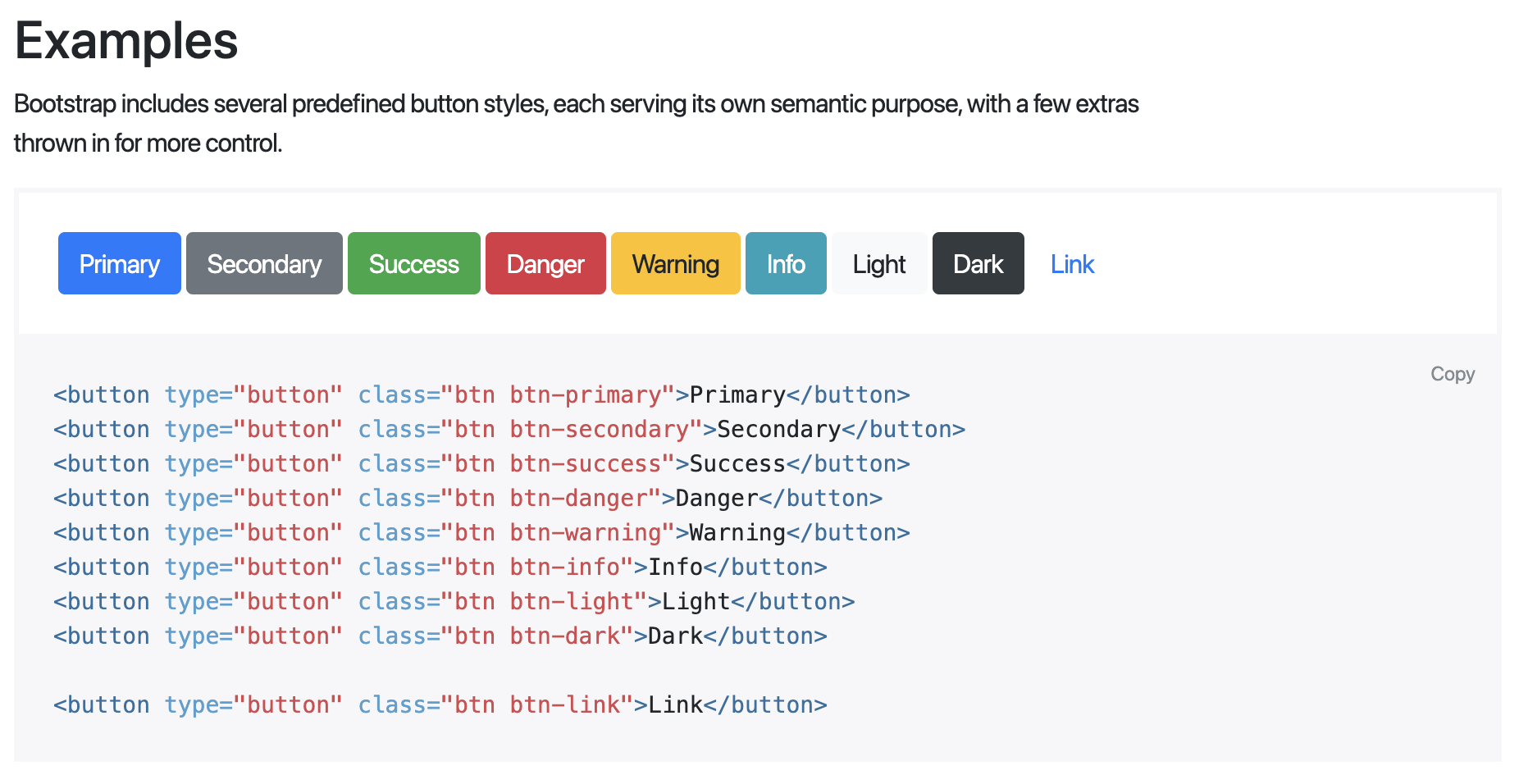The image size is (1519, 784).
Task: Click the btn-primary code line
Action: coord(481,395)
